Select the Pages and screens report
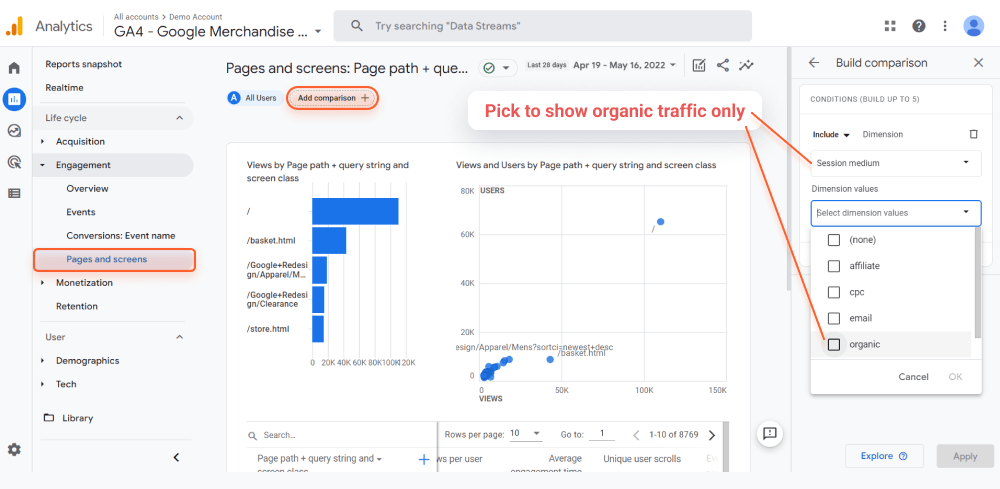The image size is (1000, 489). (114, 259)
